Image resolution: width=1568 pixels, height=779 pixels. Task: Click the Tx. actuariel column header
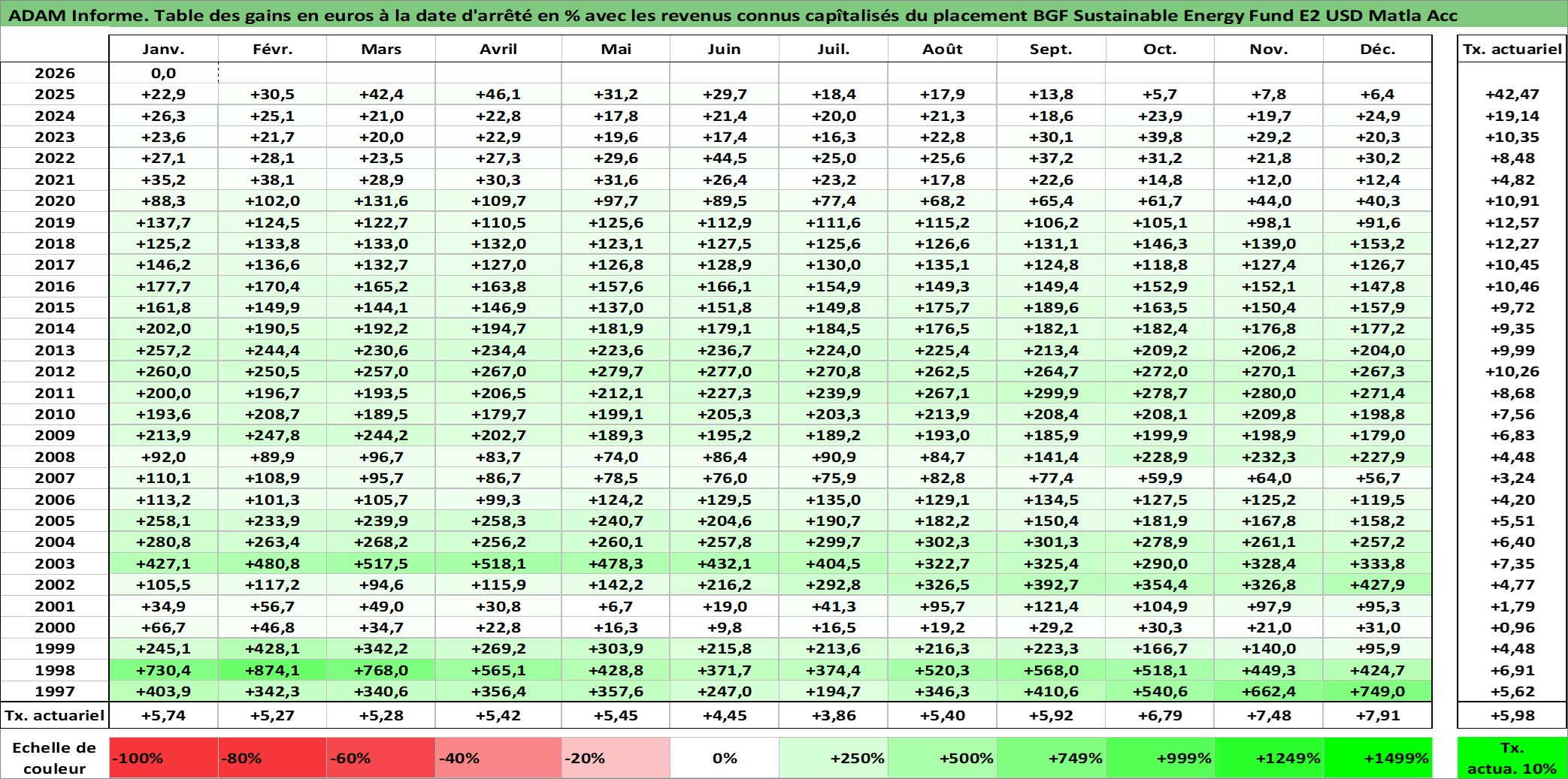[x=1512, y=49]
